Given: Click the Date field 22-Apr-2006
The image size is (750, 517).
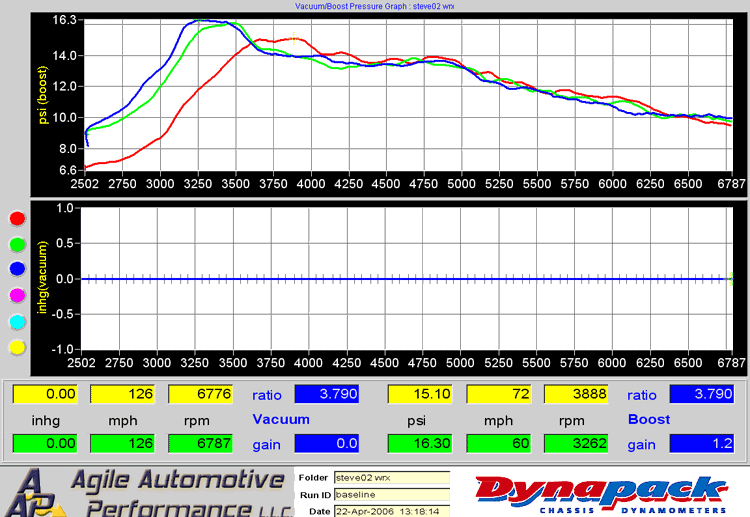Looking at the screenshot, I should click(392, 511).
